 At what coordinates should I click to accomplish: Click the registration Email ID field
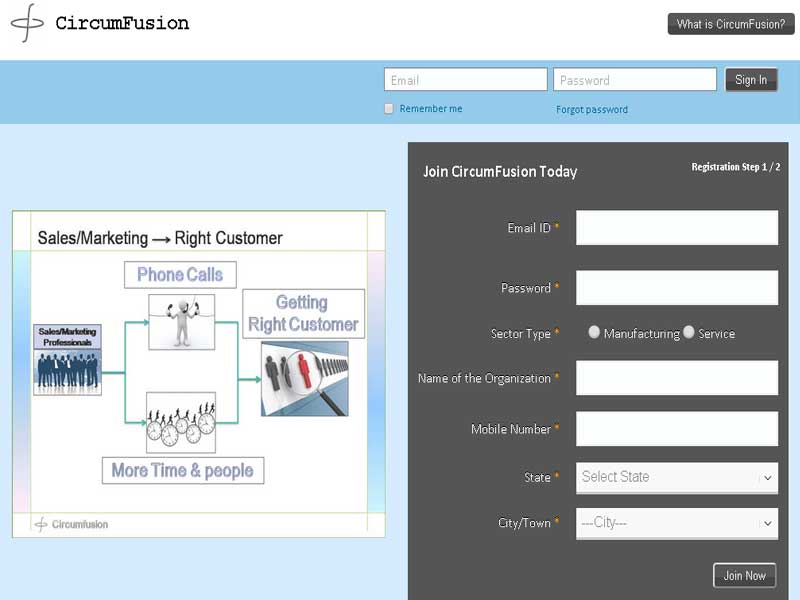677,228
